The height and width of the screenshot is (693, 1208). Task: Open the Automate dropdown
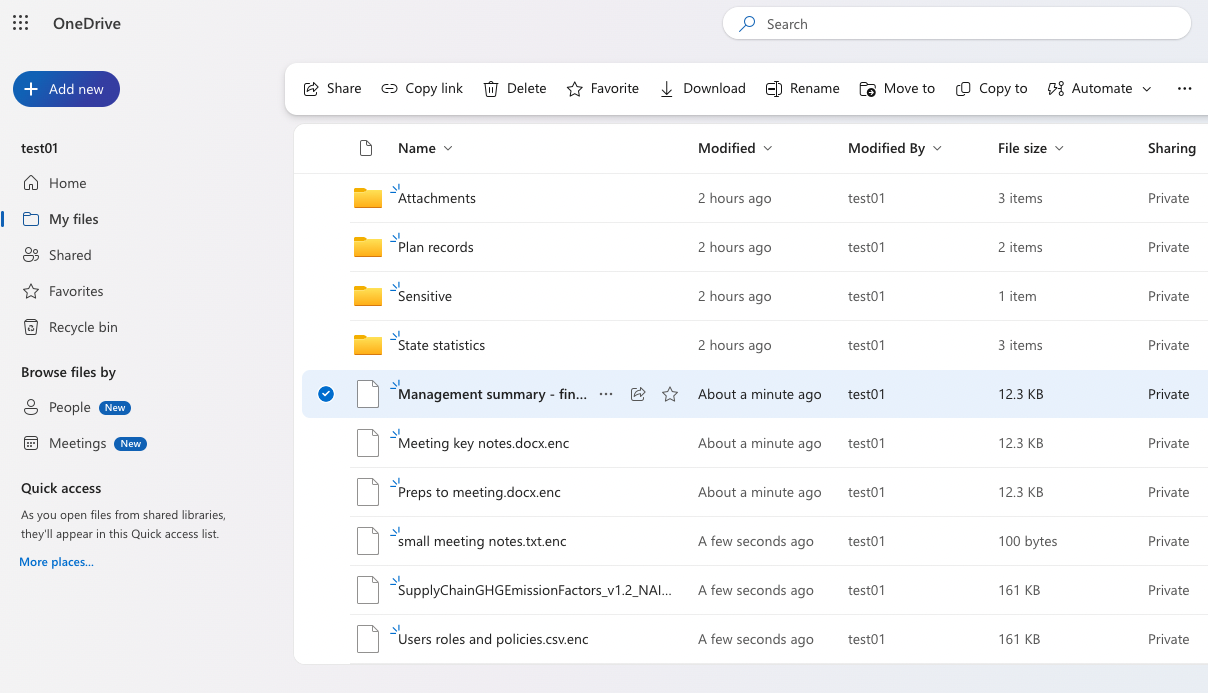click(1099, 88)
